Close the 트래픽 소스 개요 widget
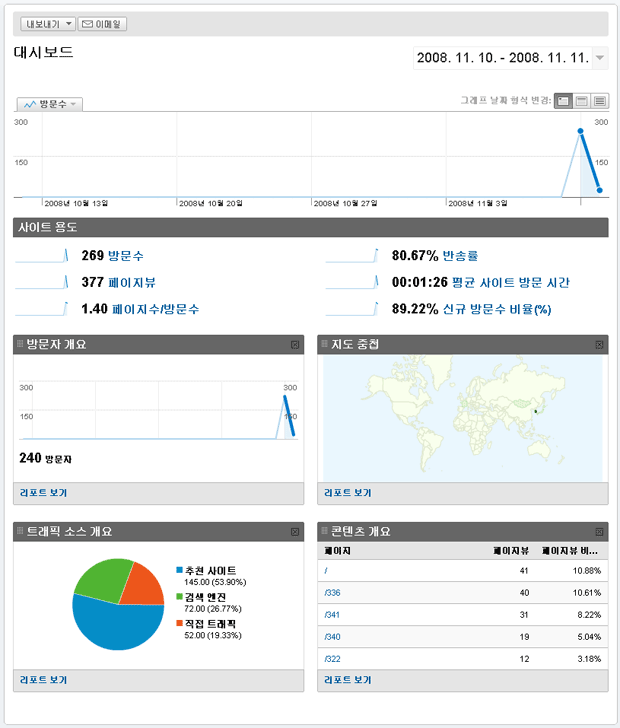Viewport: 620px width, 728px height. click(295, 532)
